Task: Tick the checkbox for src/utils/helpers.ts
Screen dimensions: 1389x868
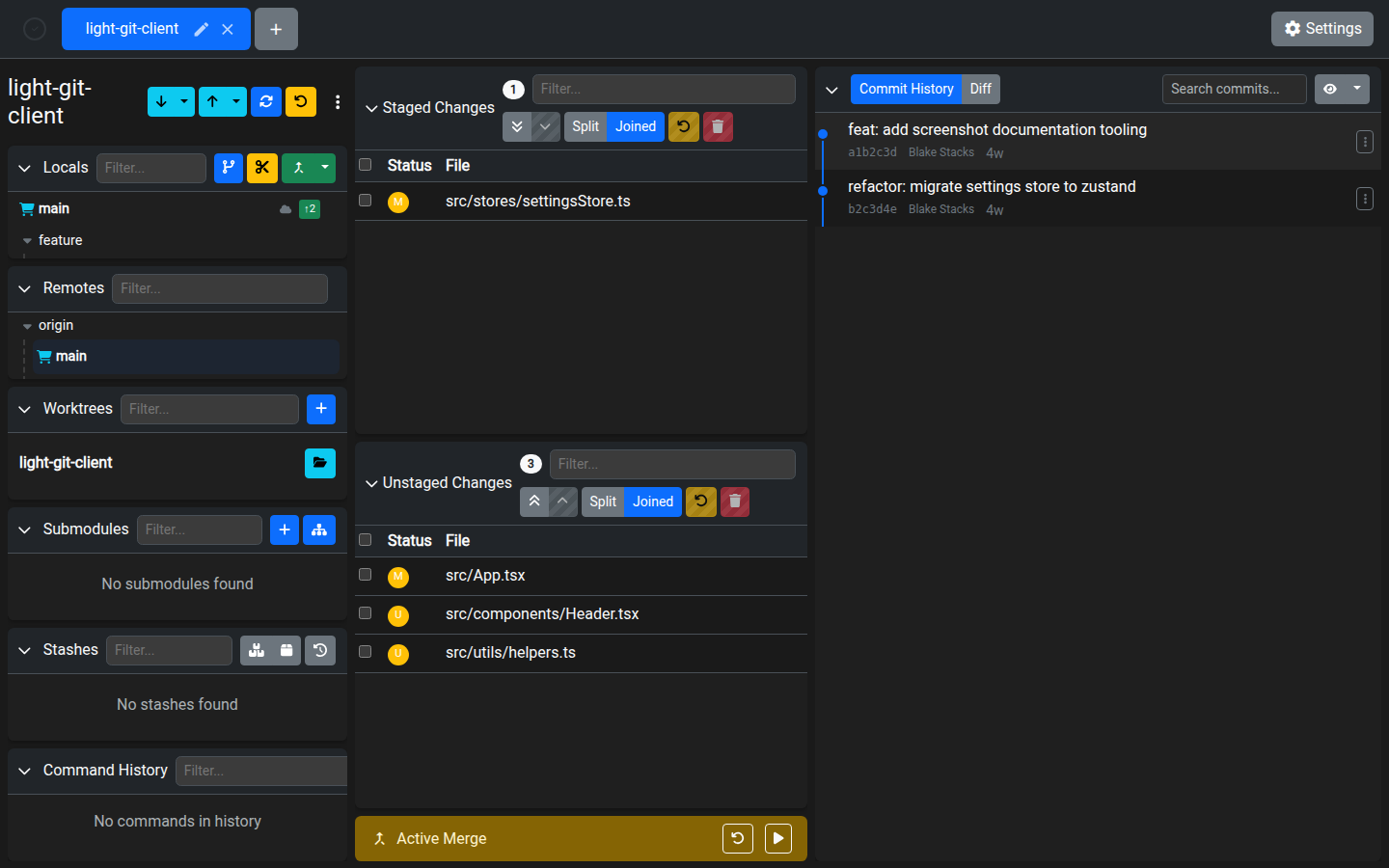Action: coord(366,652)
